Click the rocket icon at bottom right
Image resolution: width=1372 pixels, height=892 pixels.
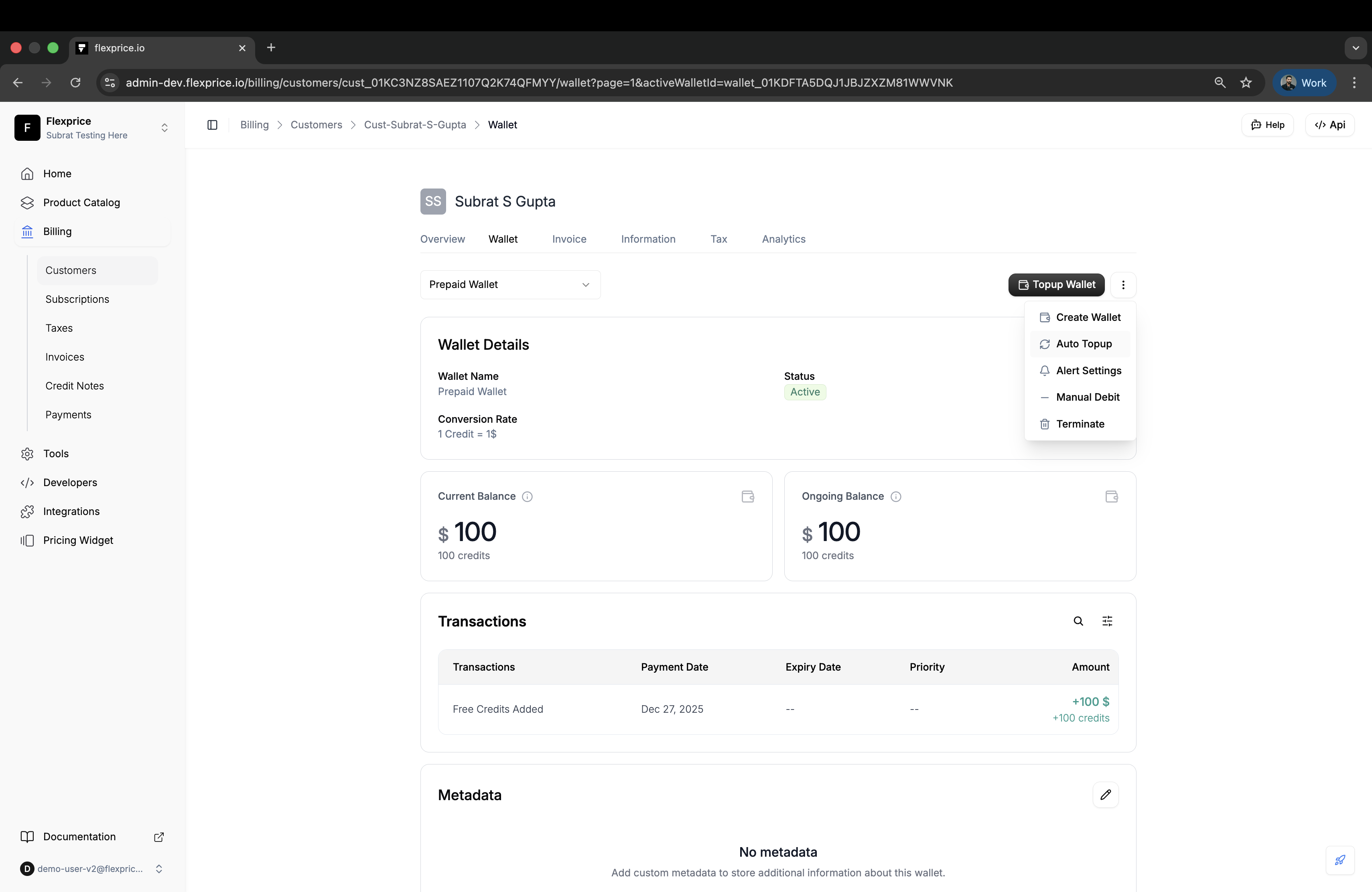(x=1340, y=861)
